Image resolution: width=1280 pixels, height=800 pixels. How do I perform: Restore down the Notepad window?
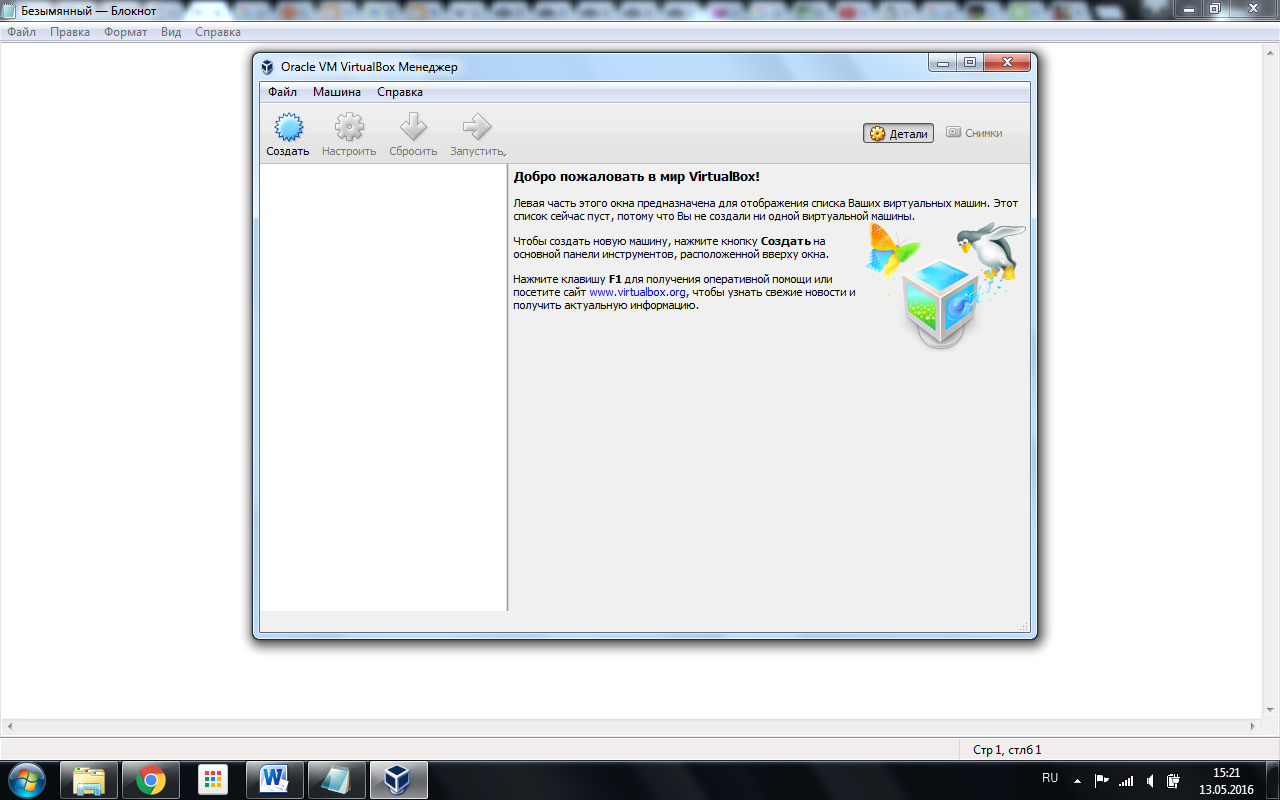coord(1215,9)
